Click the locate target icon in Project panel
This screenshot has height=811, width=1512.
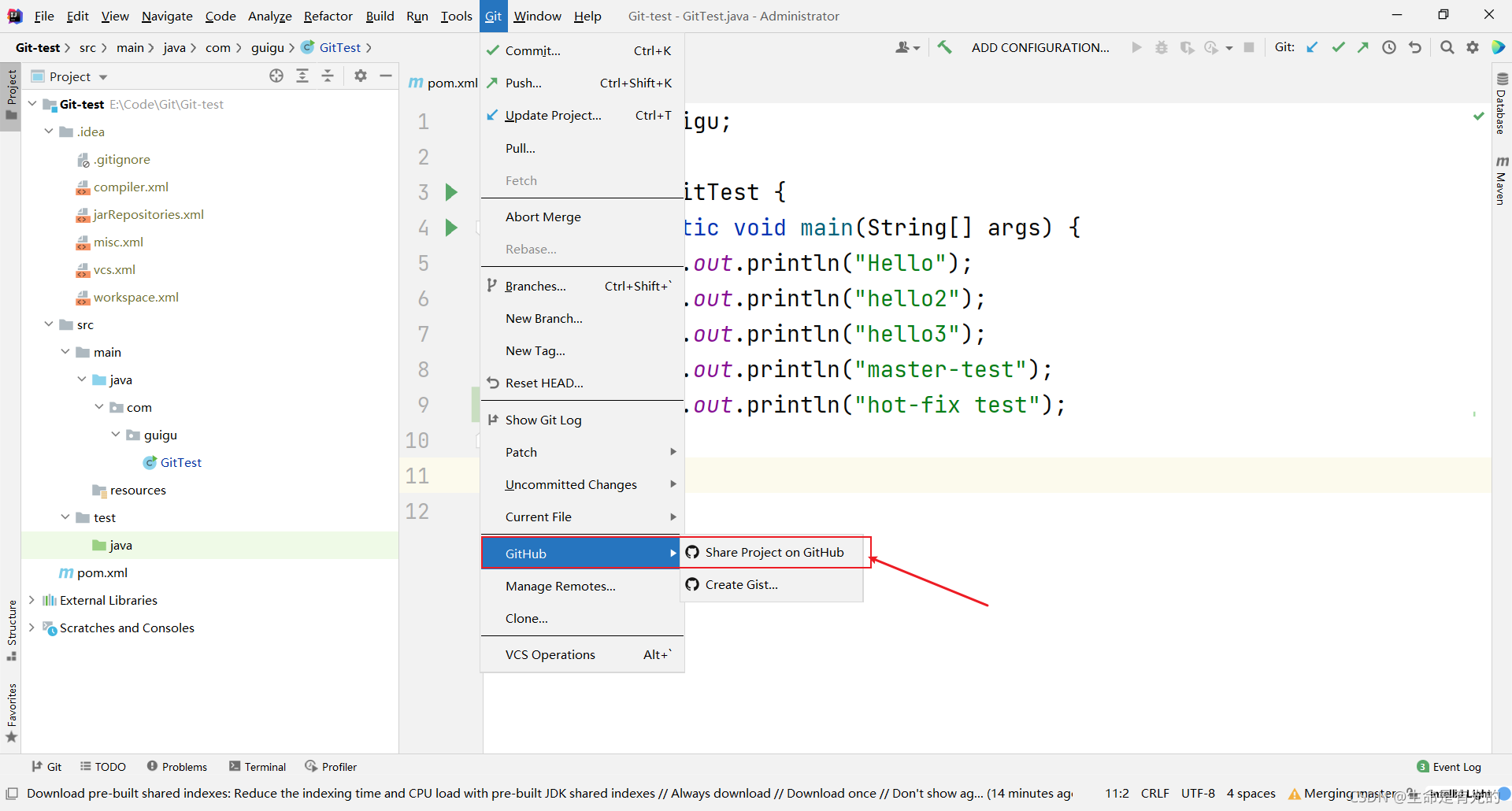tap(276, 76)
